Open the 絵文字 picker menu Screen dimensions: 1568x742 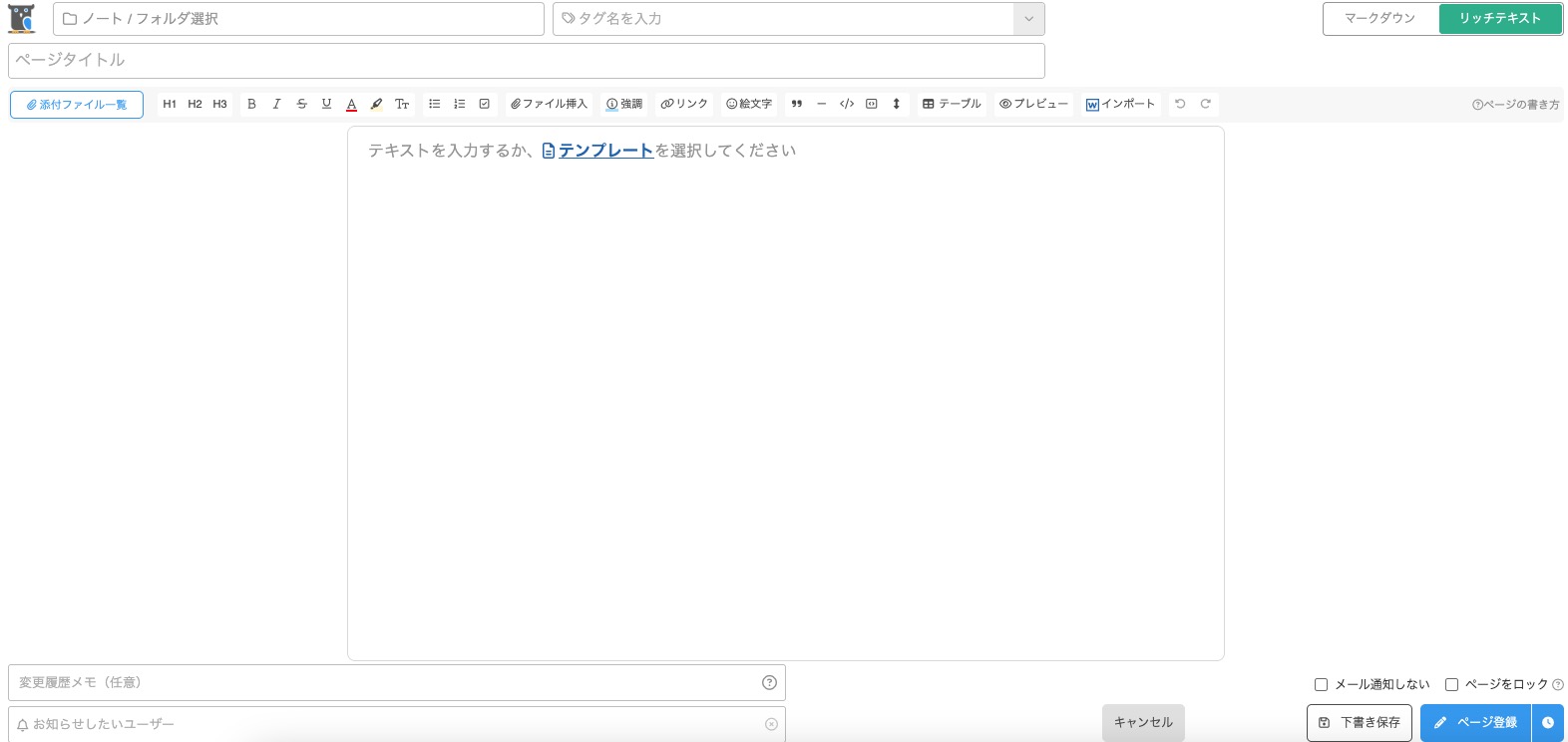click(749, 104)
